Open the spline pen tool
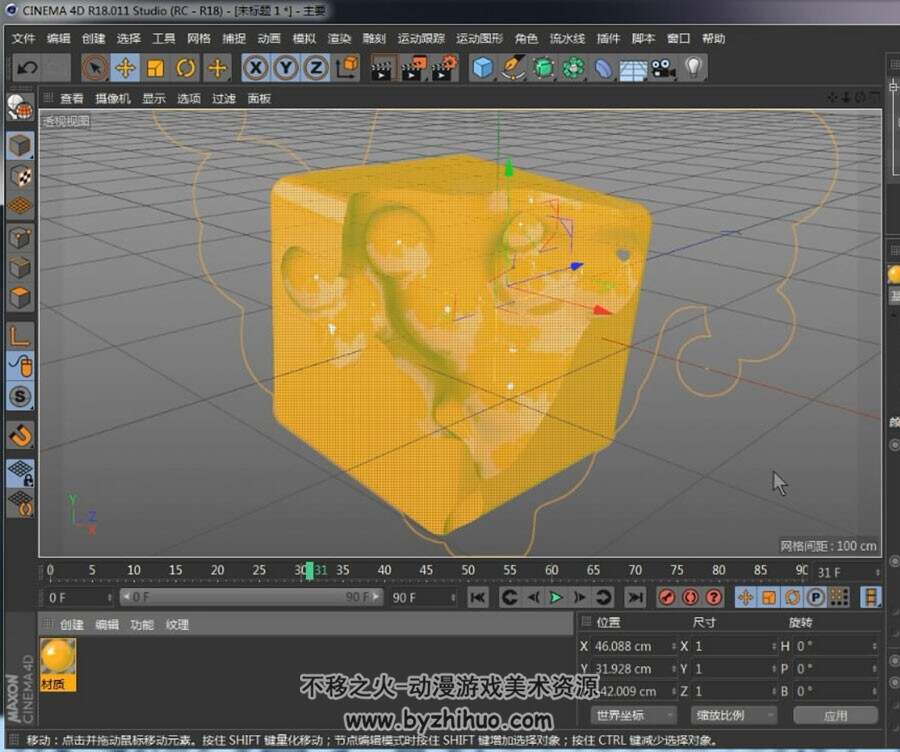900x752 pixels. tap(513, 68)
